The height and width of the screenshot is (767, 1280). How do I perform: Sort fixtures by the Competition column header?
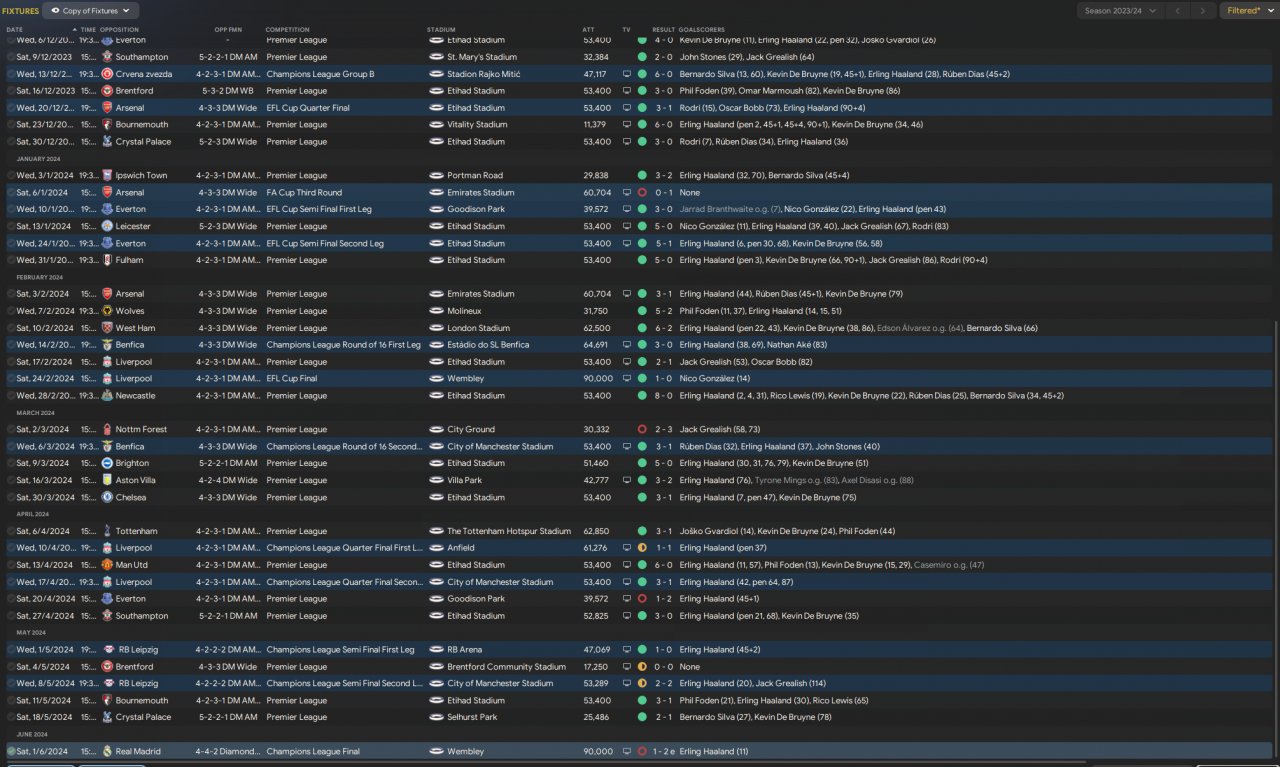(x=288, y=30)
